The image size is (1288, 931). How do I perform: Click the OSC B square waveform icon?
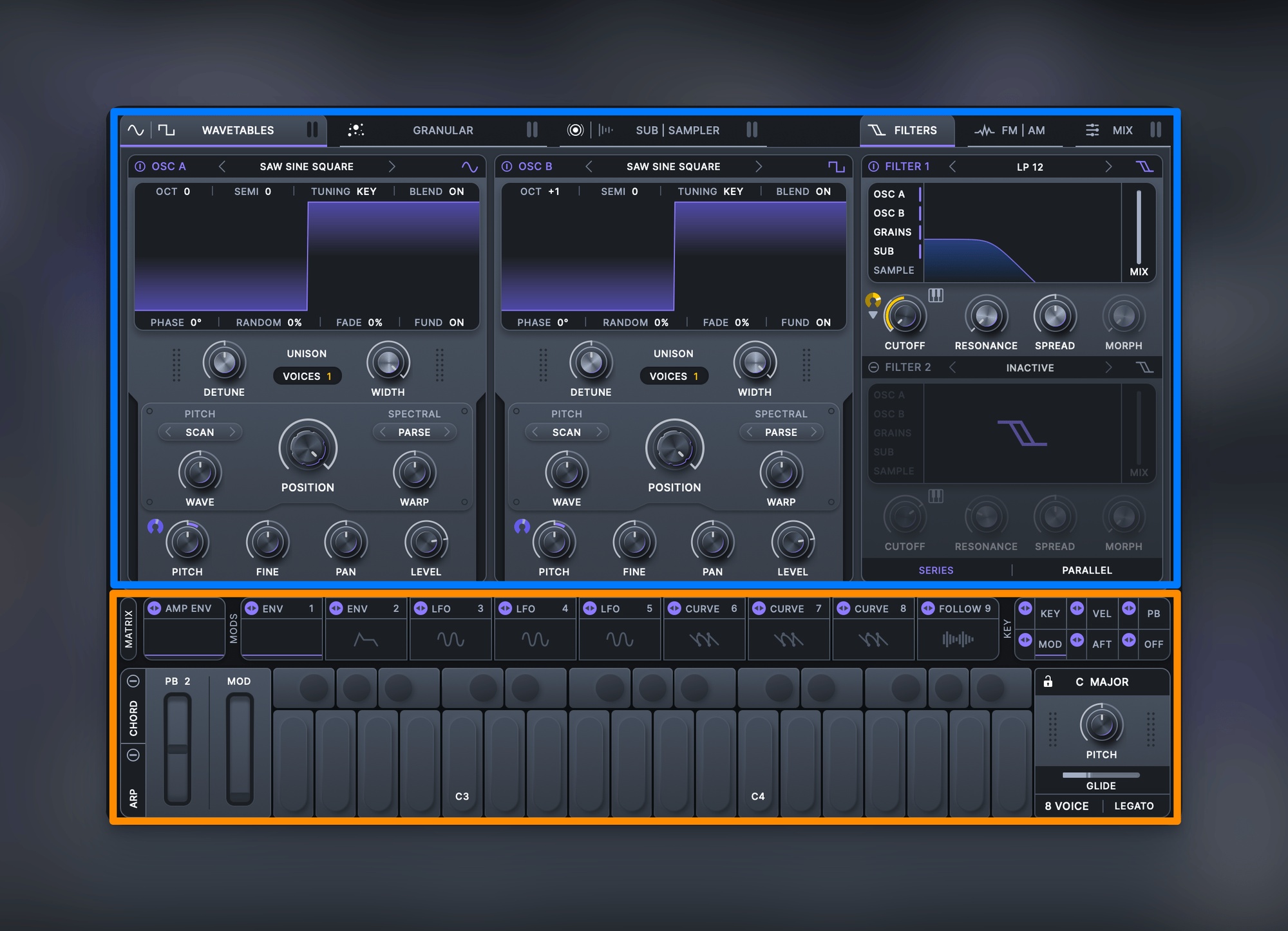(x=836, y=167)
